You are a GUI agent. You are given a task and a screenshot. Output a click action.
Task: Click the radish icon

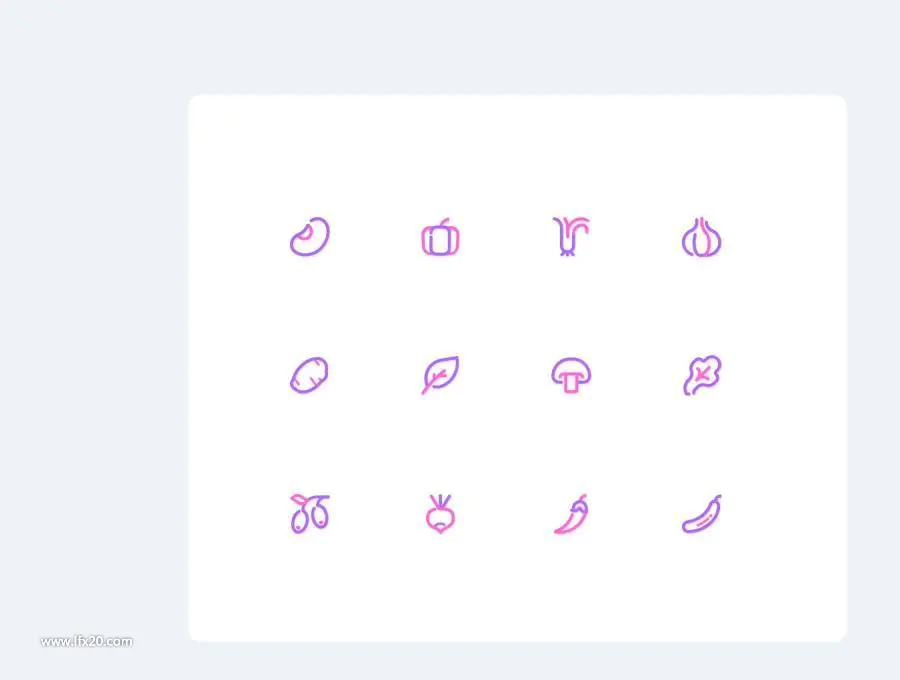(440, 514)
